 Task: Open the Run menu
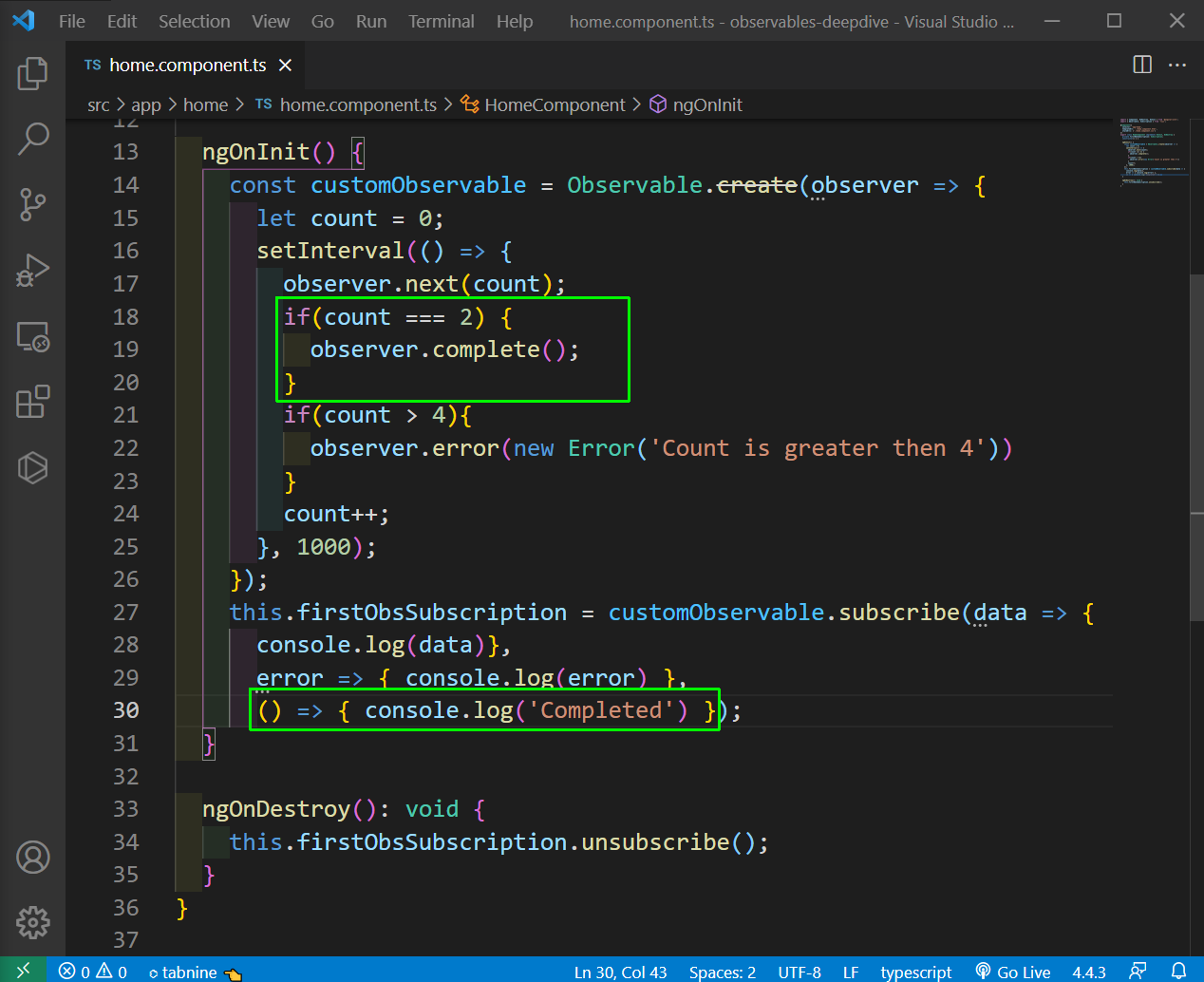pyautogui.click(x=371, y=21)
